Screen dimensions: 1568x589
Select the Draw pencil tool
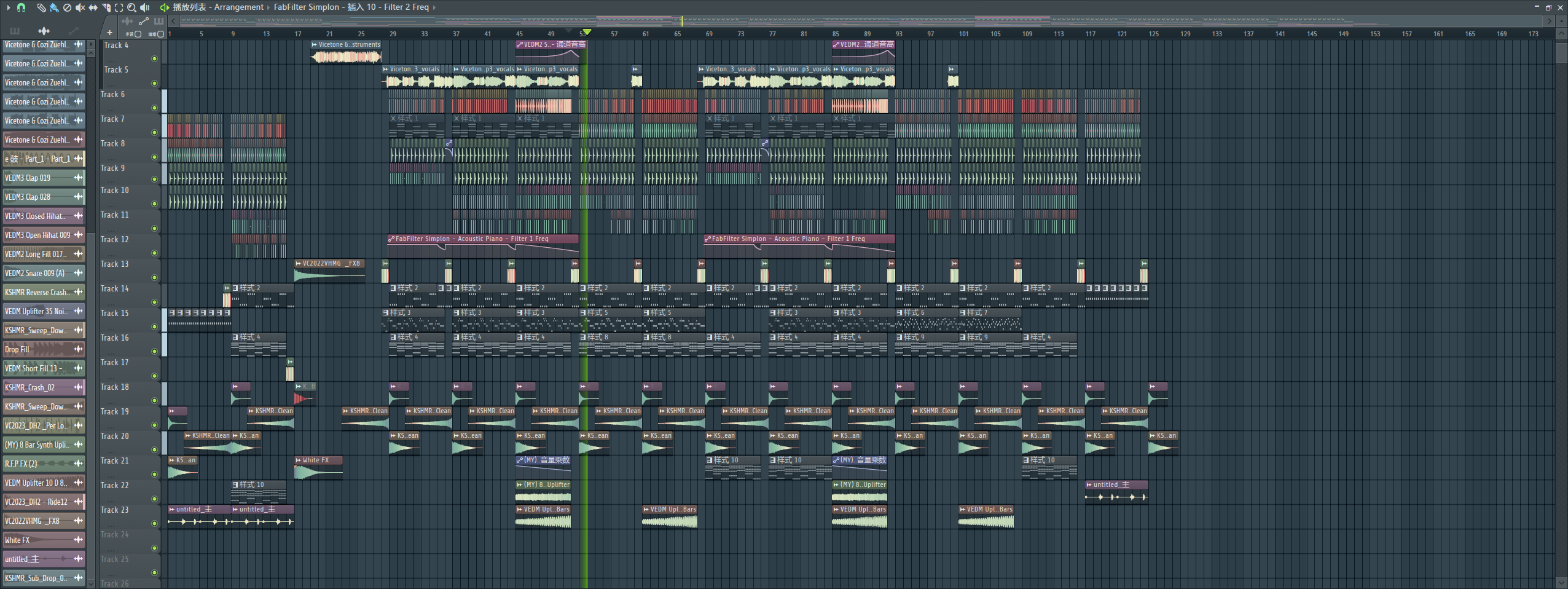pos(41,7)
